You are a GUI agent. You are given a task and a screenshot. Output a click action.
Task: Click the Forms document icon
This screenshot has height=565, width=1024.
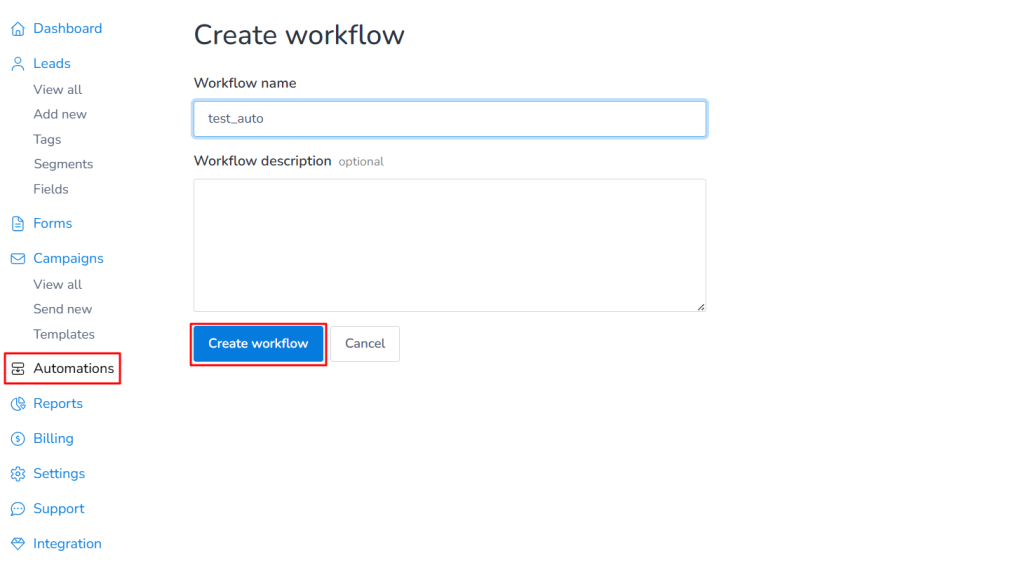click(18, 223)
